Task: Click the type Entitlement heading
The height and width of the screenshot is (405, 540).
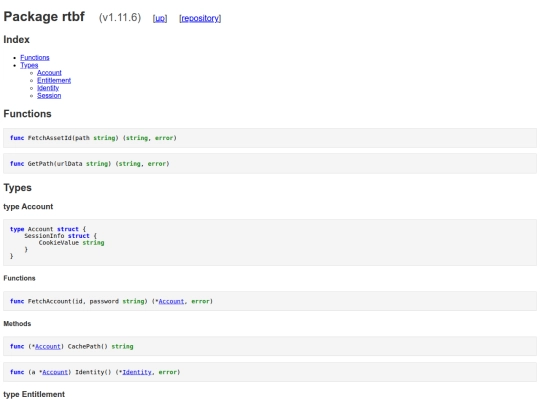Action: tap(34, 394)
